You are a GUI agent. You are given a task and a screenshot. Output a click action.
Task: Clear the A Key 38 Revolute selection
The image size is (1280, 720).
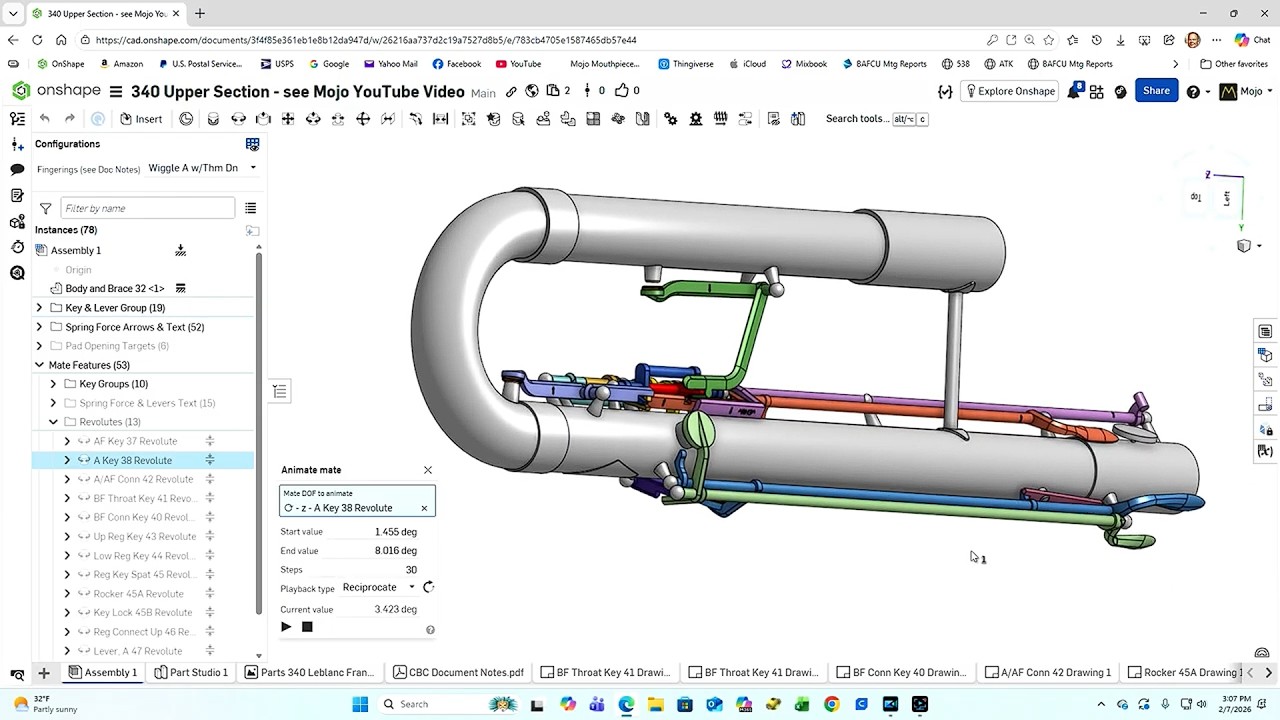pos(424,508)
